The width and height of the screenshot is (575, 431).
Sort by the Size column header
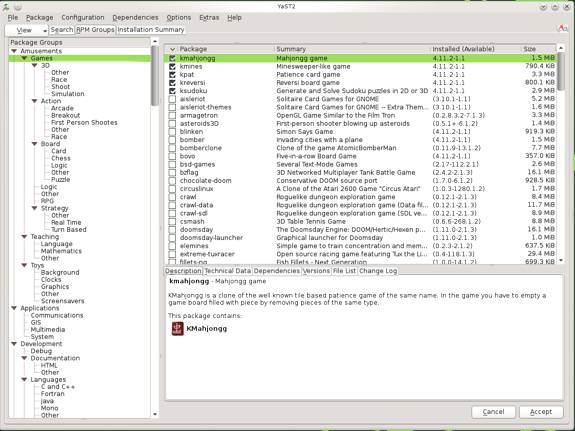click(538, 49)
